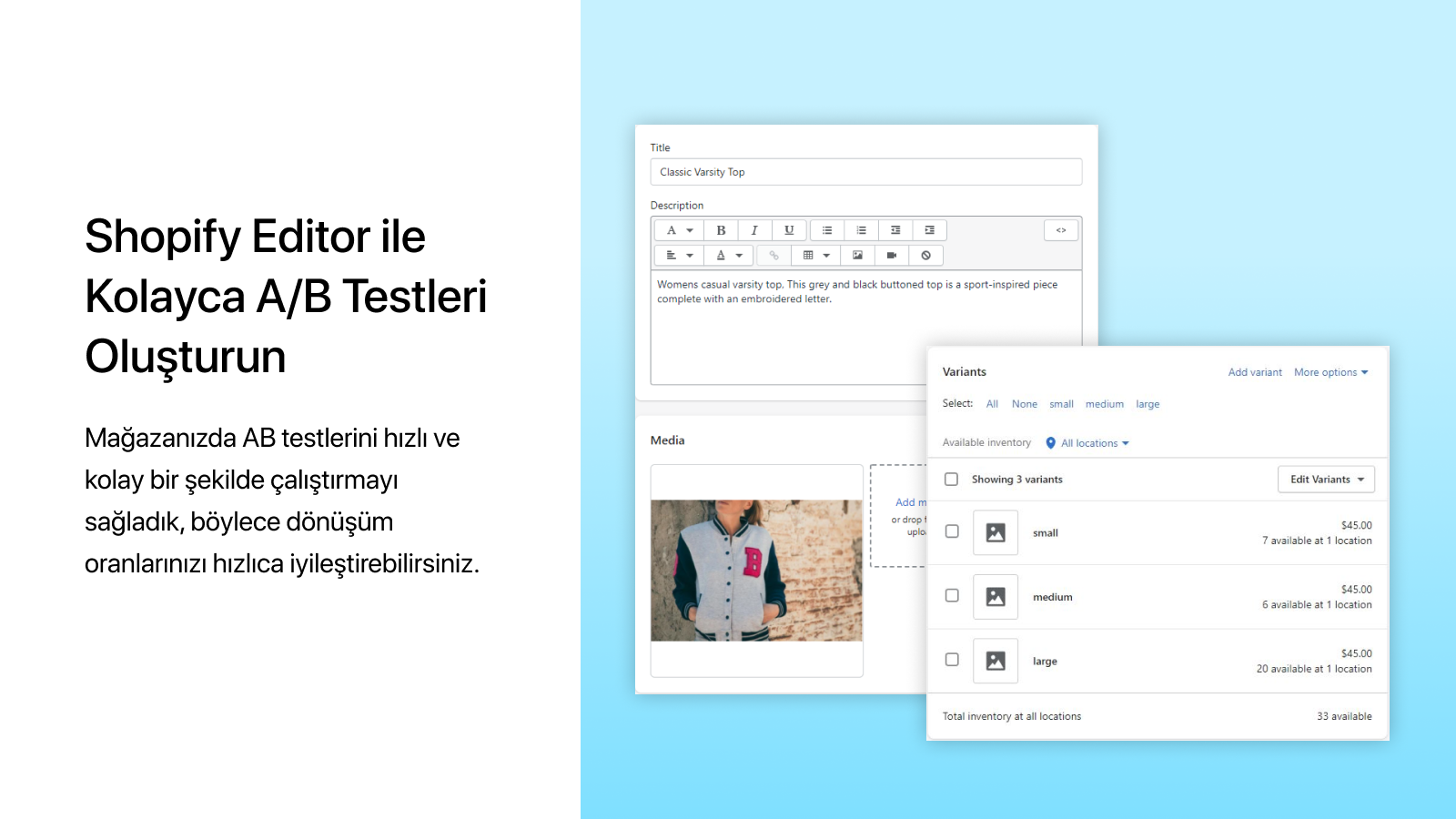Insert a bulleted list
Viewport: 1456px width, 819px height.
[827, 230]
